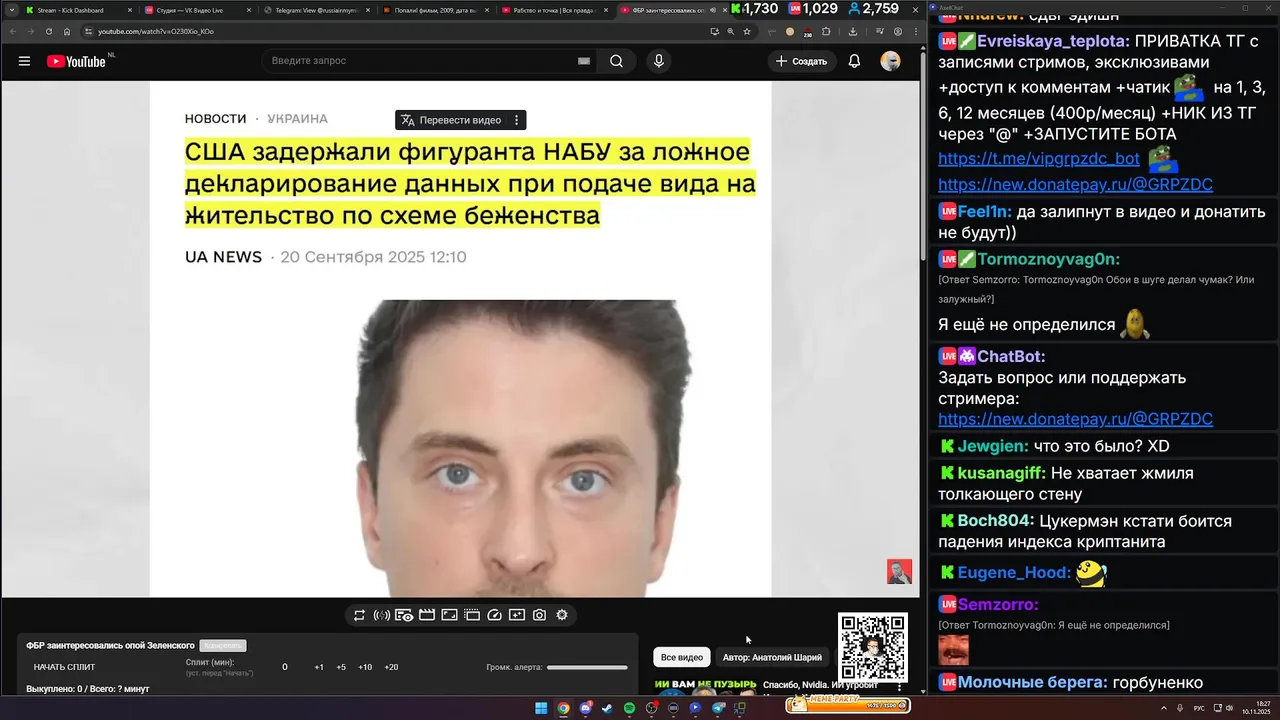Open the t.me/vipgrpzdc_bot link in chat
The width and height of the screenshot is (1280, 720).
pyautogui.click(x=1039, y=158)
